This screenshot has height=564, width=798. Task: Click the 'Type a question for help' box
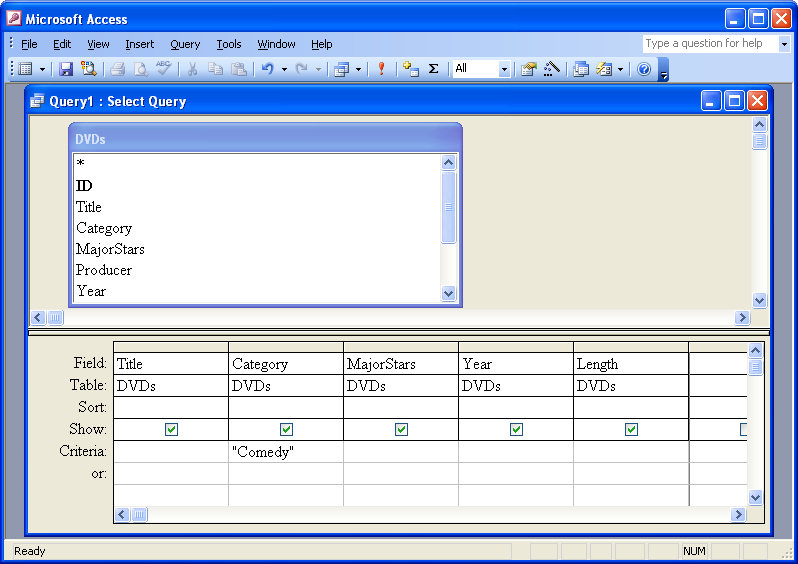710,44
